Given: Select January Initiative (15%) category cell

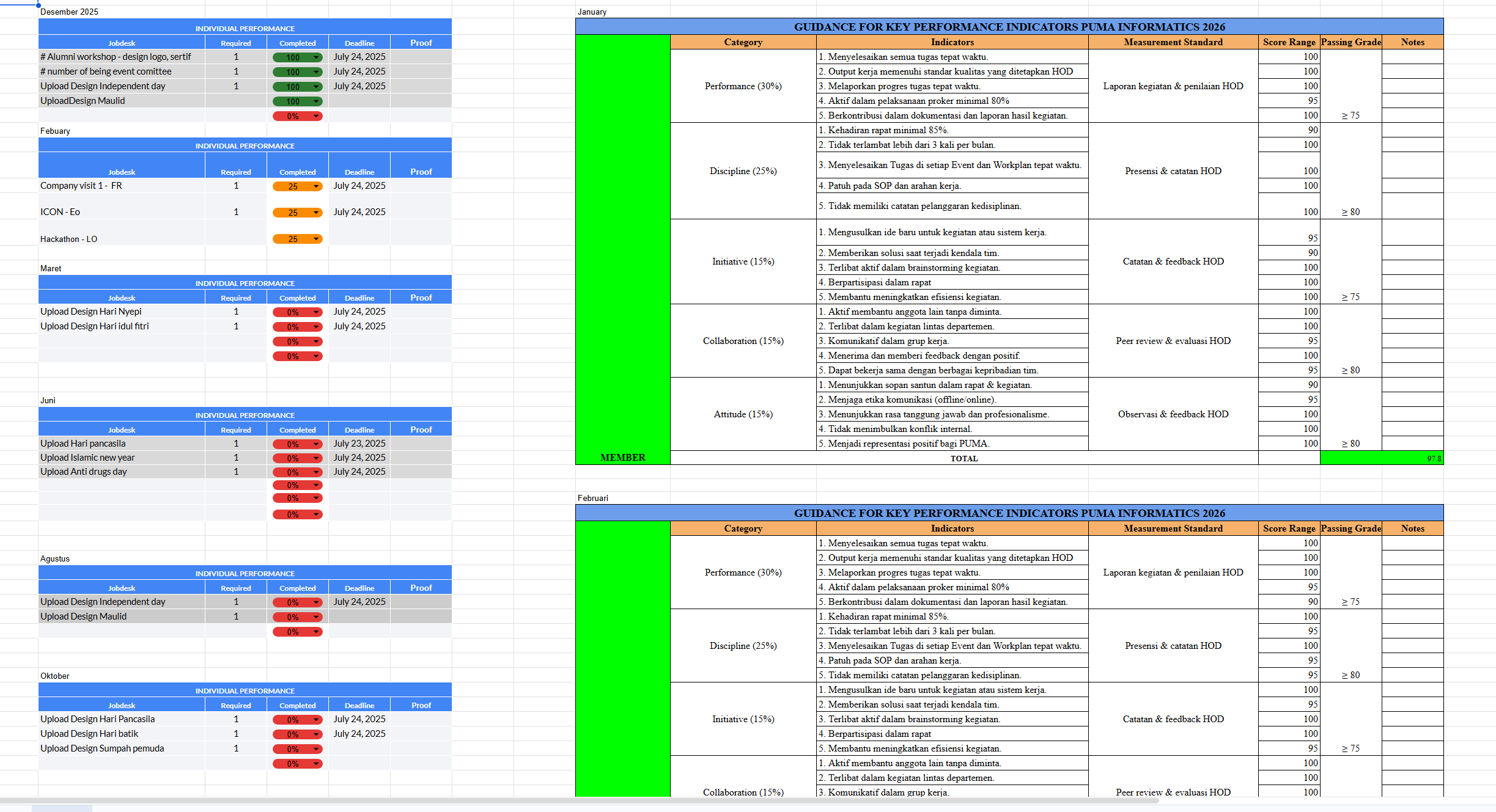Looking at the screenshot, I should click(x=743, y=262).
